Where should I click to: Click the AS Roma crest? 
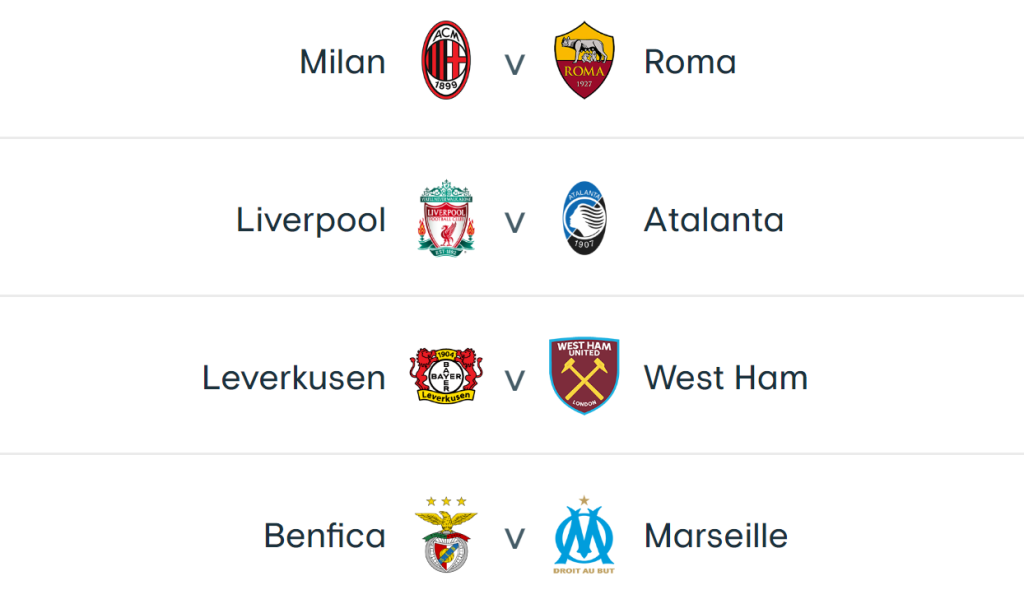(x=585, y=60)
